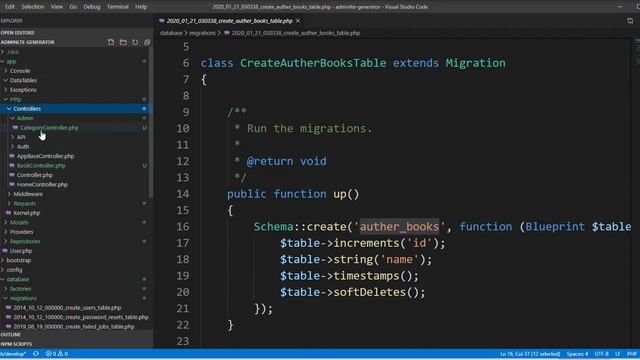The width and height of the screenshot is (640, 360).
Task: Open the View menu
Action: point(57,7)
